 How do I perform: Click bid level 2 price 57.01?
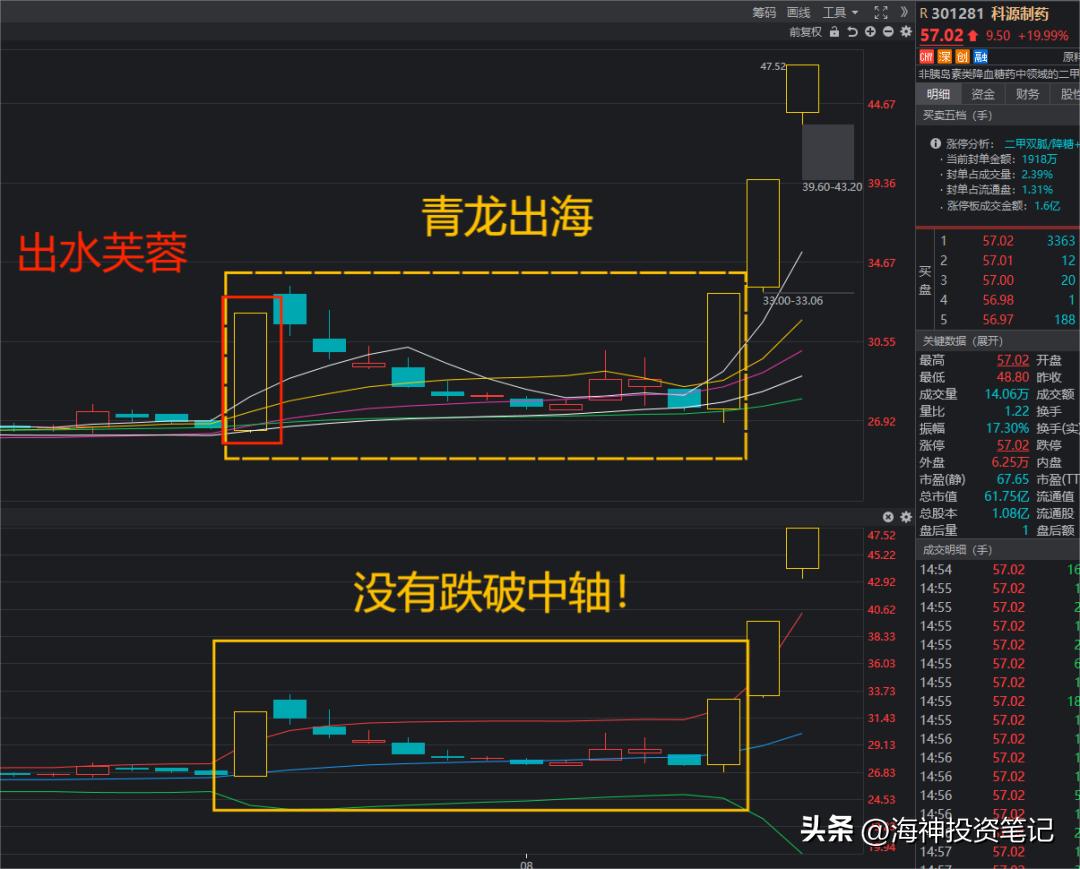998,260
